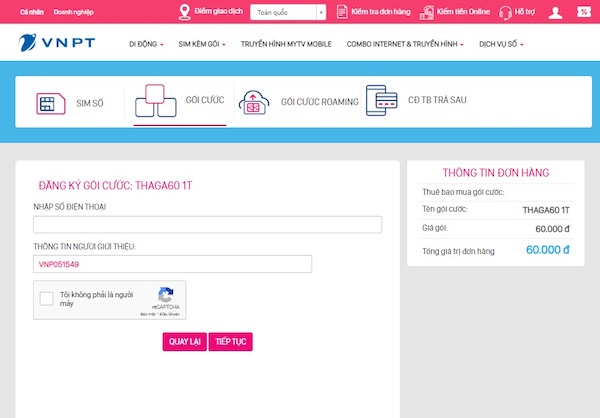Expand the DI ĐỘNG menu
600x418 pixels.
coord(146,44)
